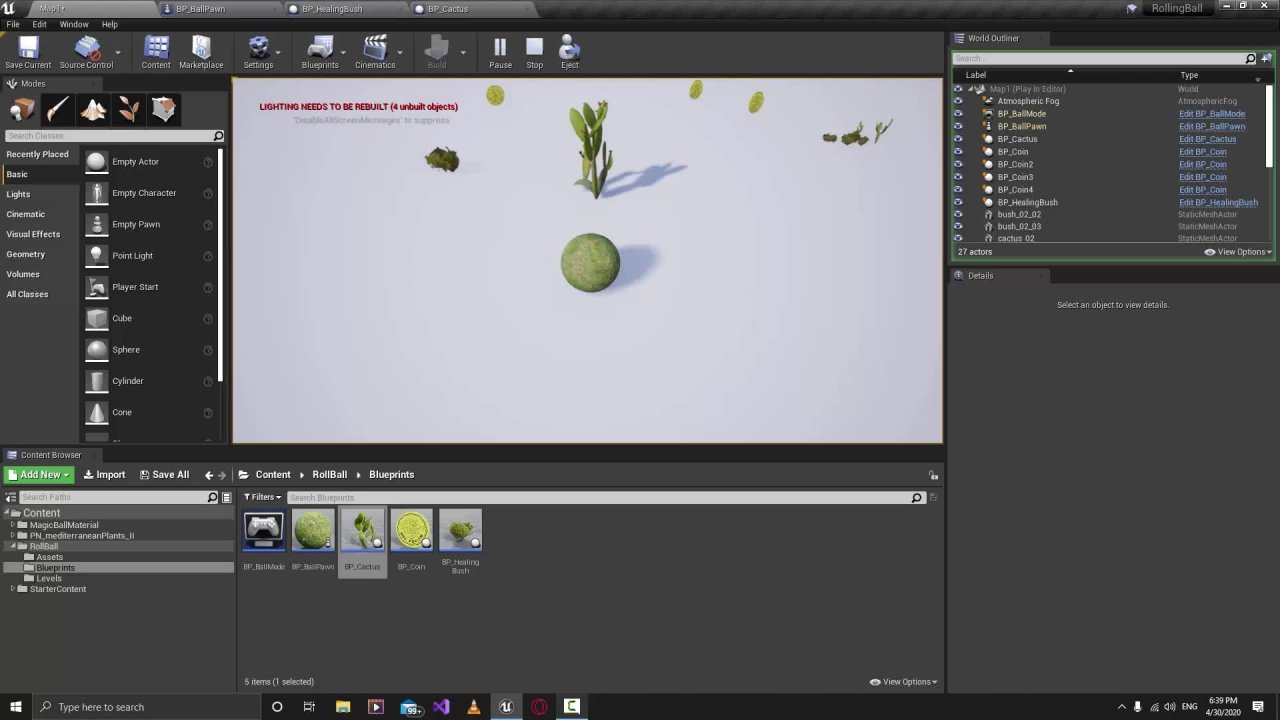Stop the play-in-editor session
Image resolution: width=1280 pixels, height=720 pixels.
[535, 52]
